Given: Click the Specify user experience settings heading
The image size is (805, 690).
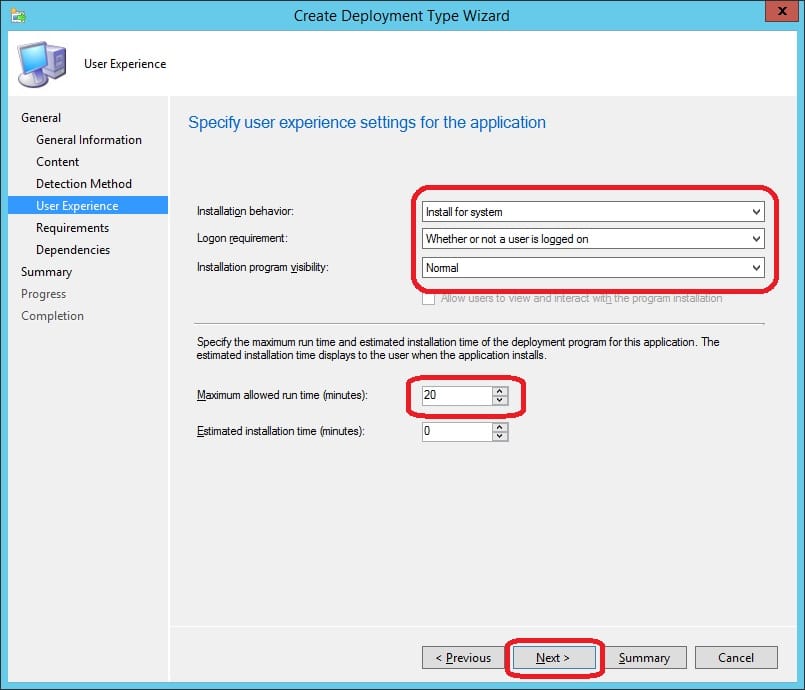Looking at the screenshot, I should (367, 123).
